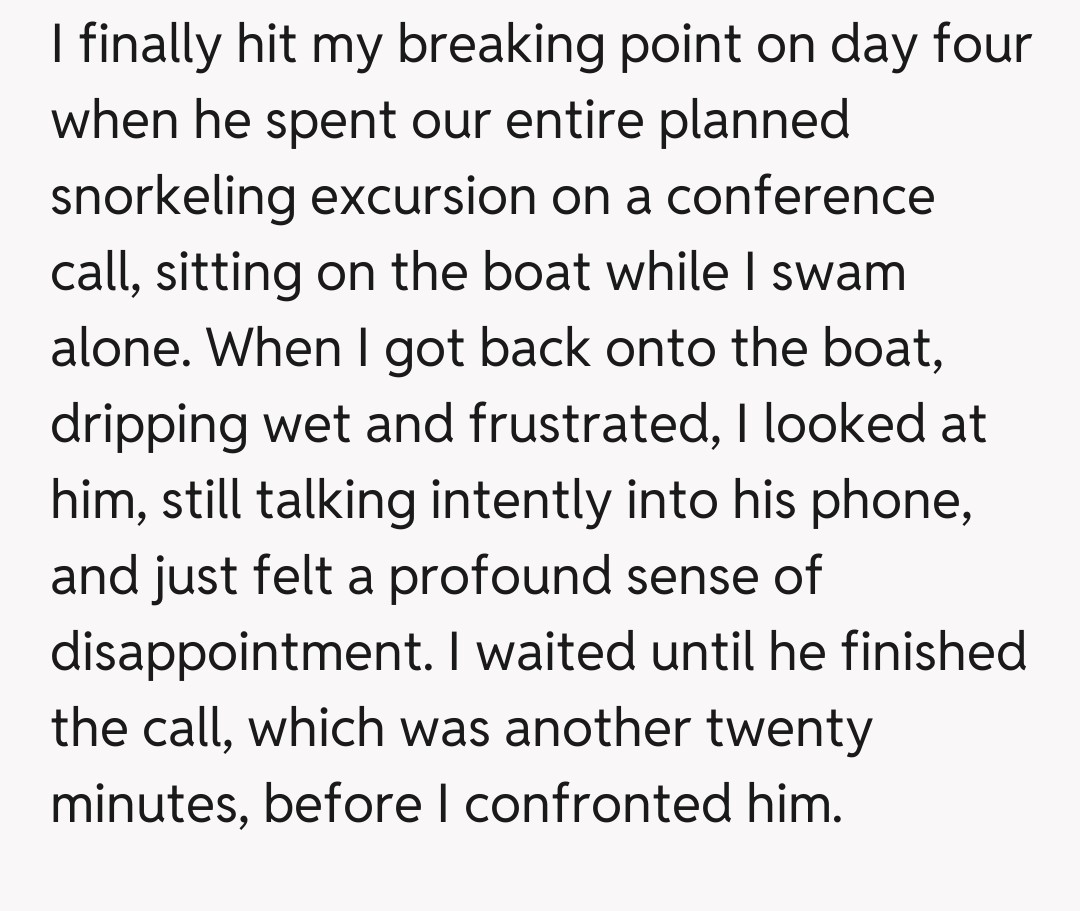
Task: Click the word "snorkeling"
Action: click(173, 197)
